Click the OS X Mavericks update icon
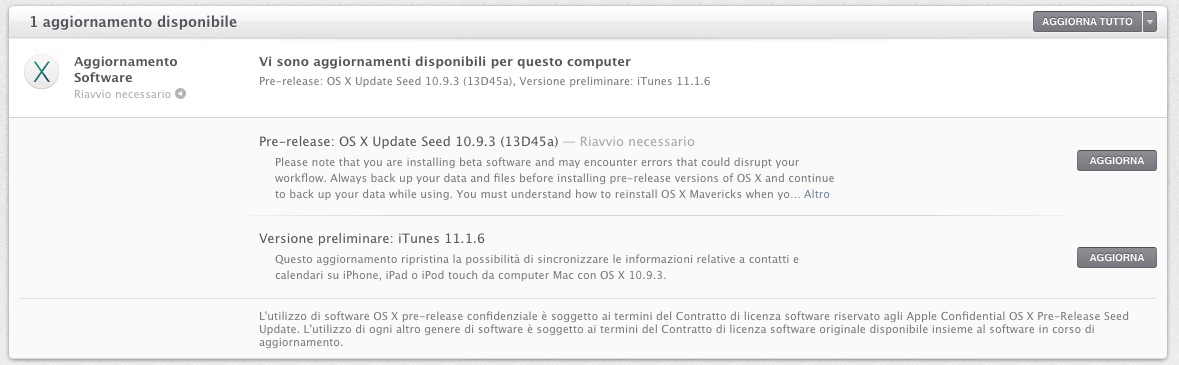The width and height of the screenshot is (1179, 365). (x=41, y=72)
